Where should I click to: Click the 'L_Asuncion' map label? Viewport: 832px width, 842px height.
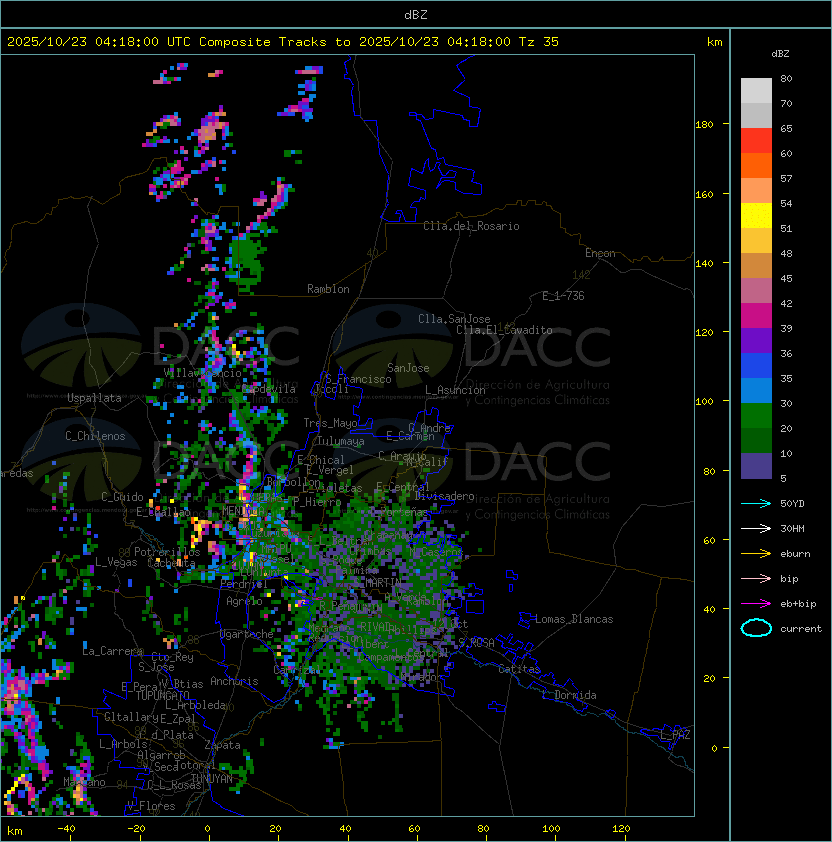click(455, 390)
